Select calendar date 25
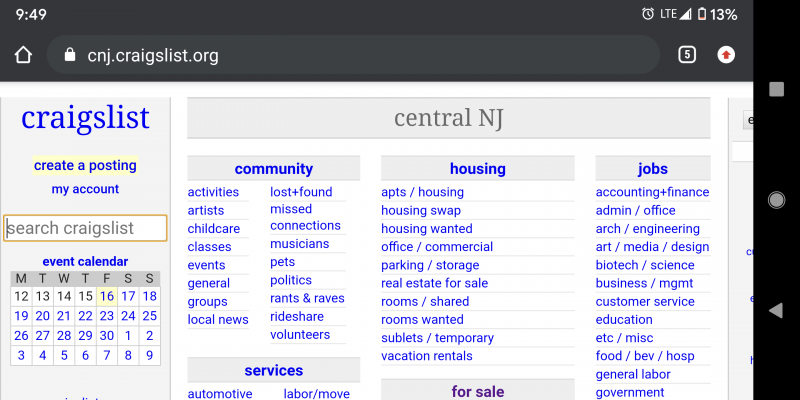The height and width of the screenshot is (400, 800). (x=149, y=316)
